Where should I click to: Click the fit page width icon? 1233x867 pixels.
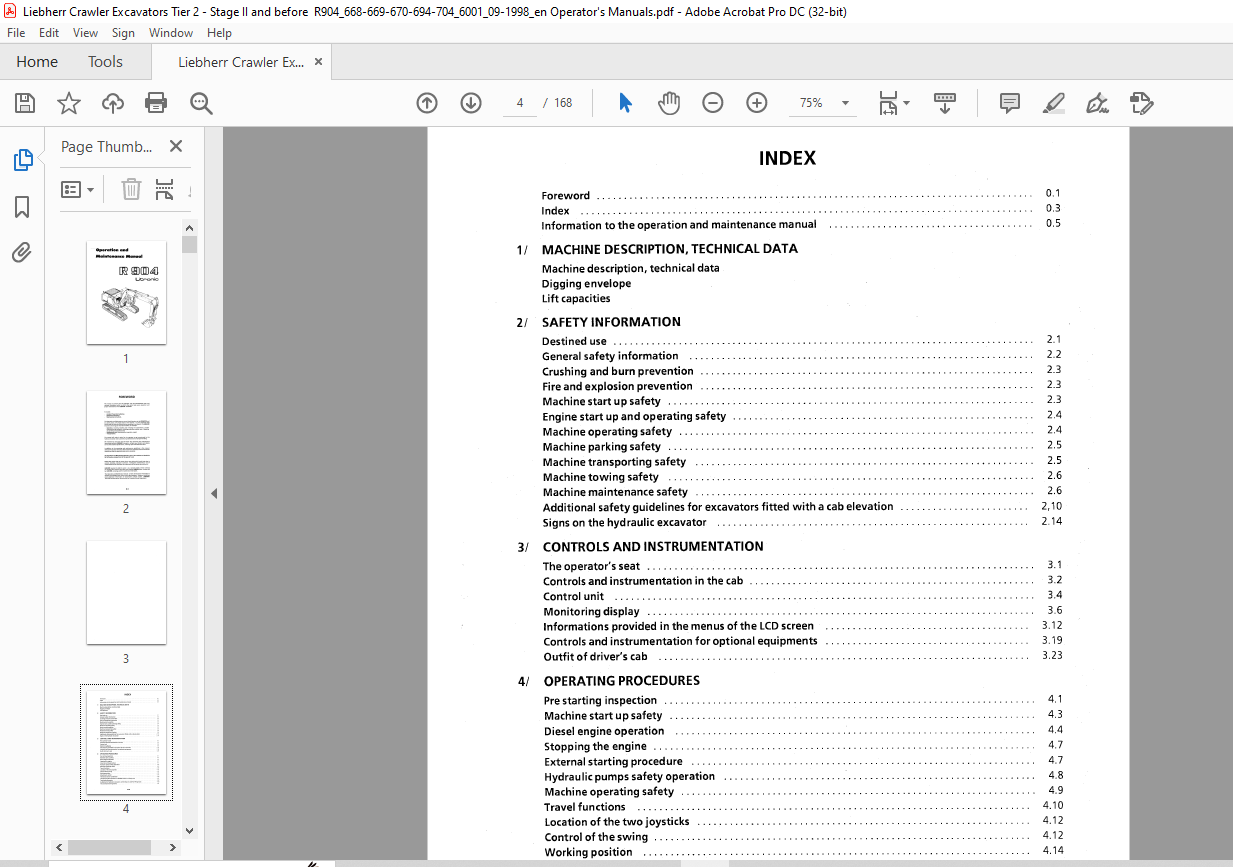pyautogui.click(x=888, y=102)
